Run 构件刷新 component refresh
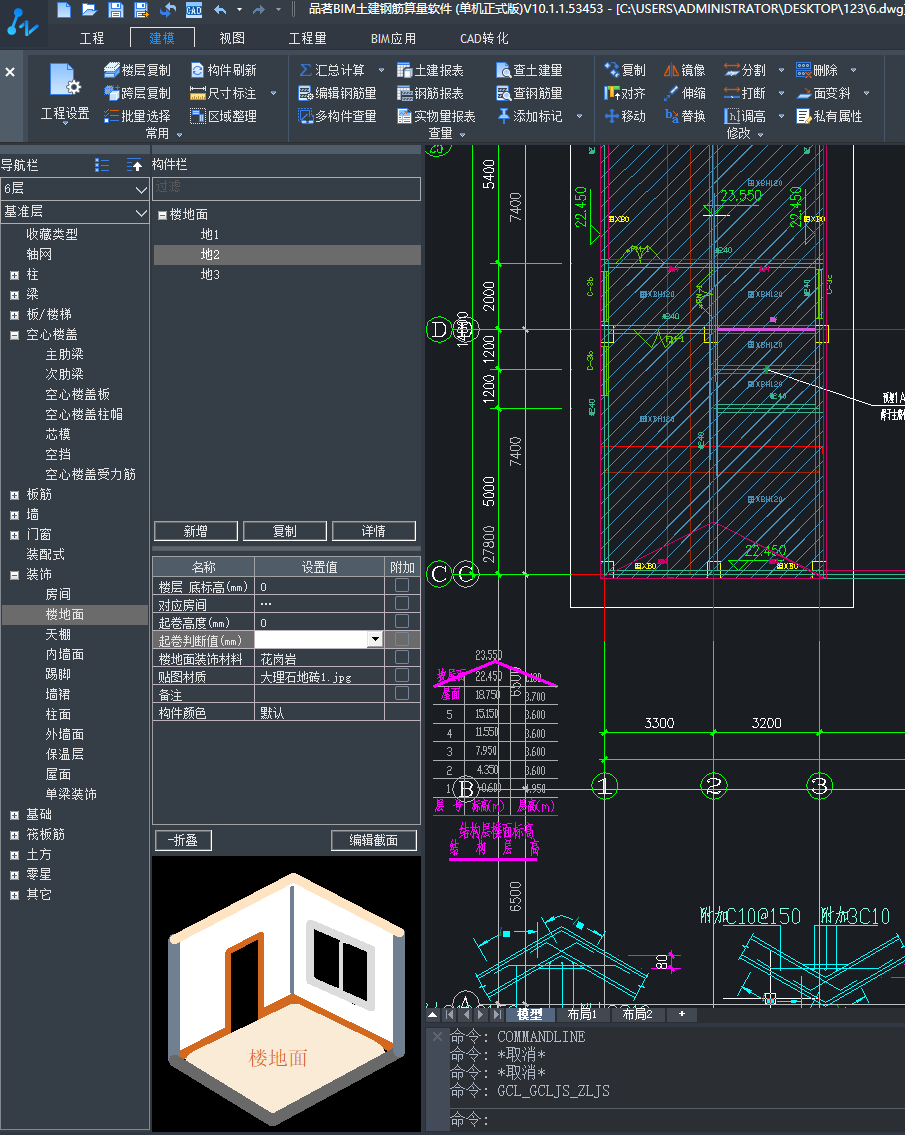Screen dimensions: 905x1135 pos(224,70)
